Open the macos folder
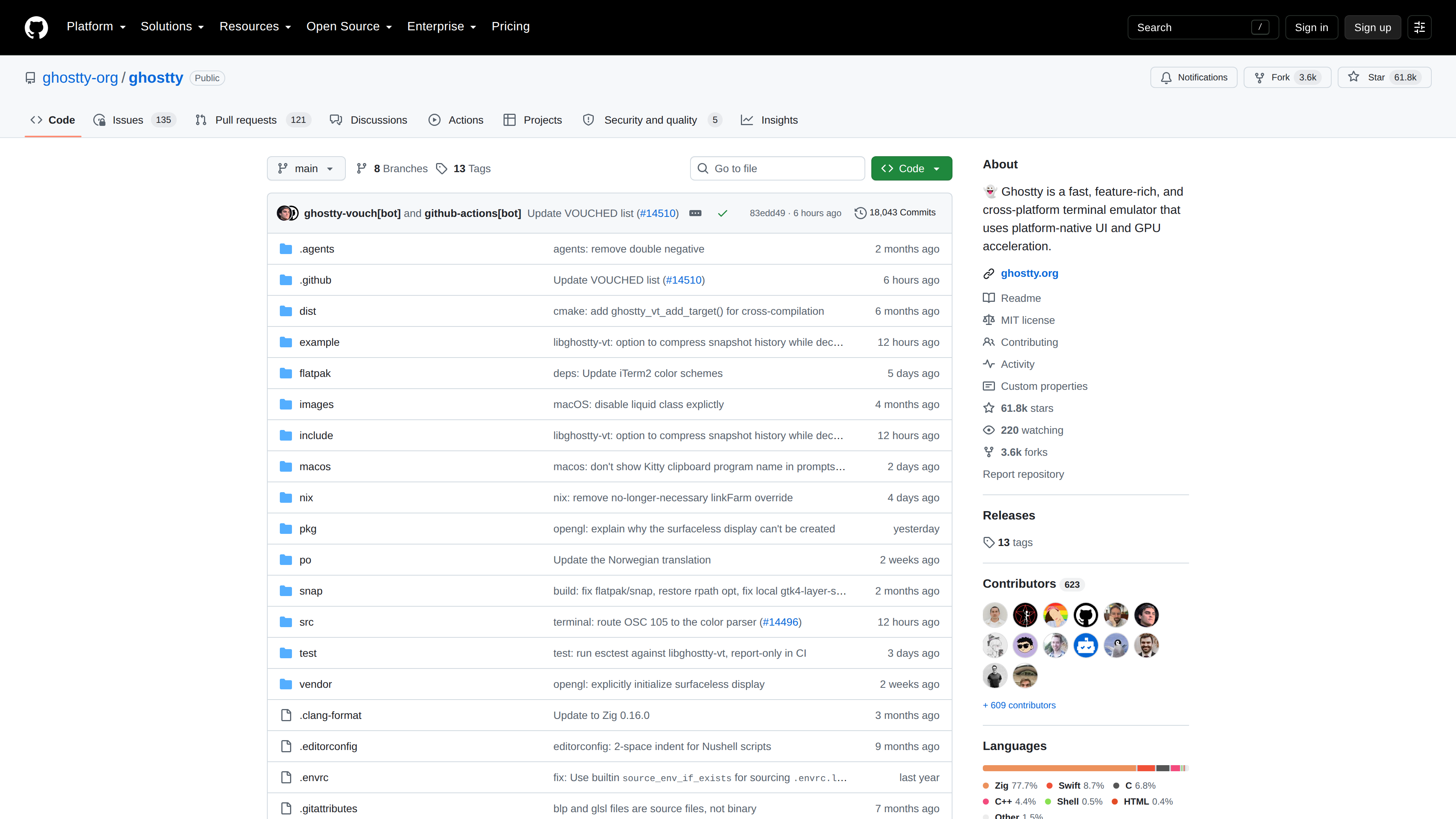The width and height of the screenshot is (1456, 819). pos(315,466)
